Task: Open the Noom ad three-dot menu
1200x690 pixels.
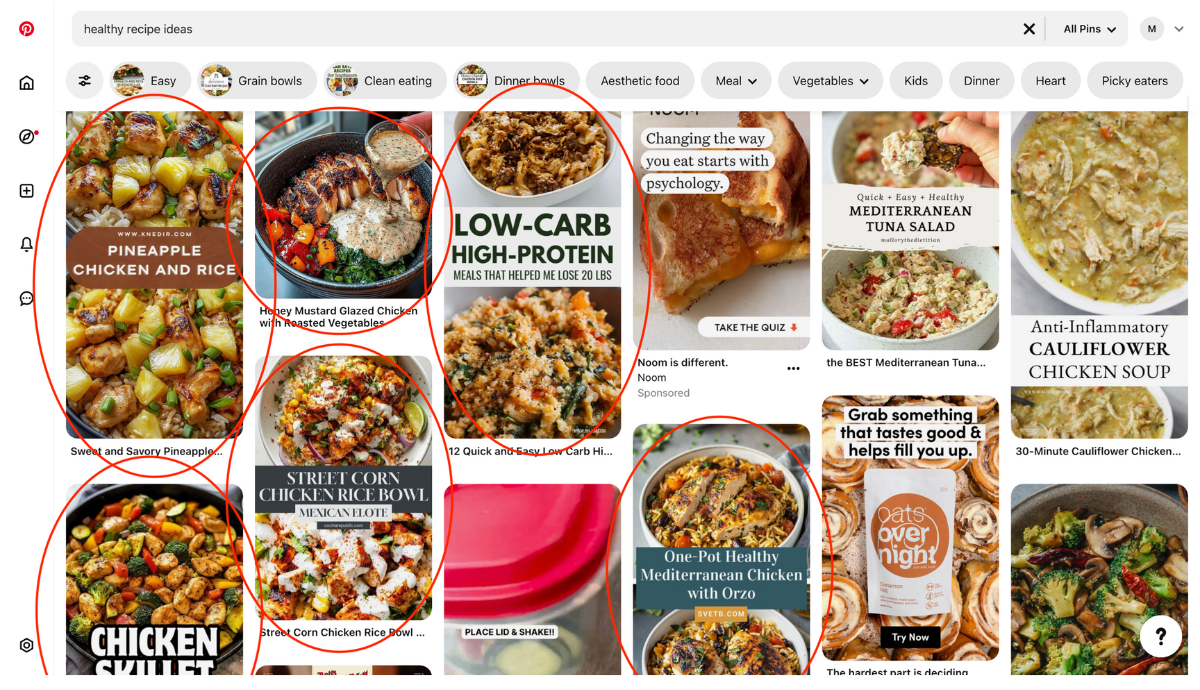Action: click(x=793, y=368)
